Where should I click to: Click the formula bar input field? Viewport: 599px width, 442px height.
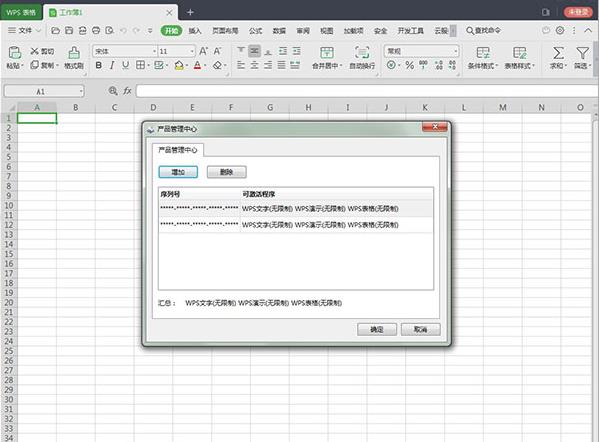pyautogui.click(x=366, y=91)
